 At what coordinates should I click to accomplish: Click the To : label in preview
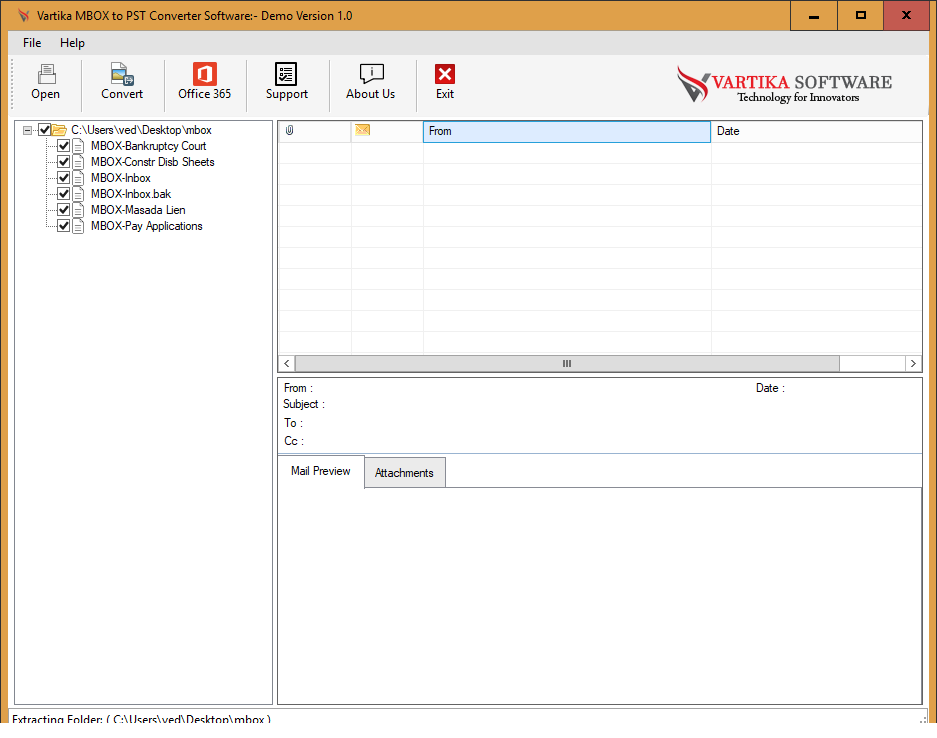293,423
